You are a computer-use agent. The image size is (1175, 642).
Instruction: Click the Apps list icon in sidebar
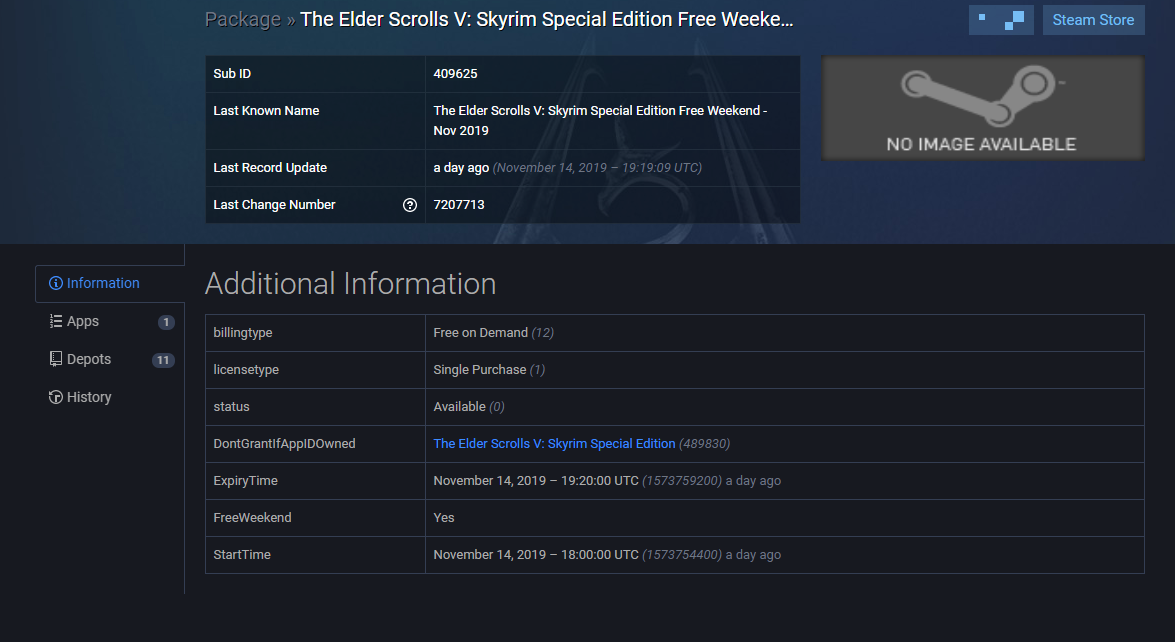[x=55, y=321]
